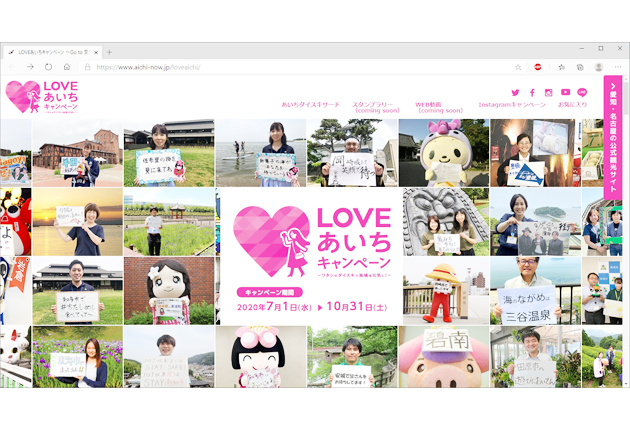Image resolution: width=630 pixels, height=430 pixels.
Task: Open the 碧南 pig mascot photo
Action: 444,357
